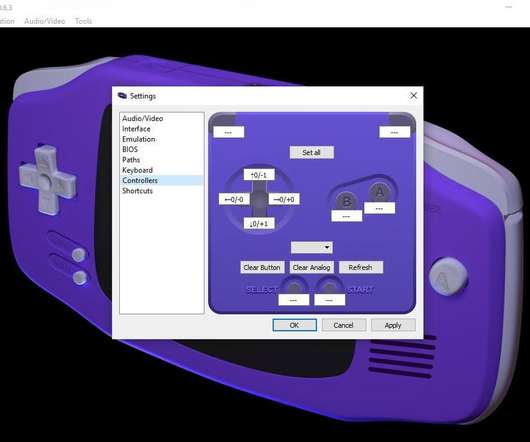Close the Settings dialog with the X
Image resolution: width=530 pixels, height=442 pixels.
[x=413, y=96]
